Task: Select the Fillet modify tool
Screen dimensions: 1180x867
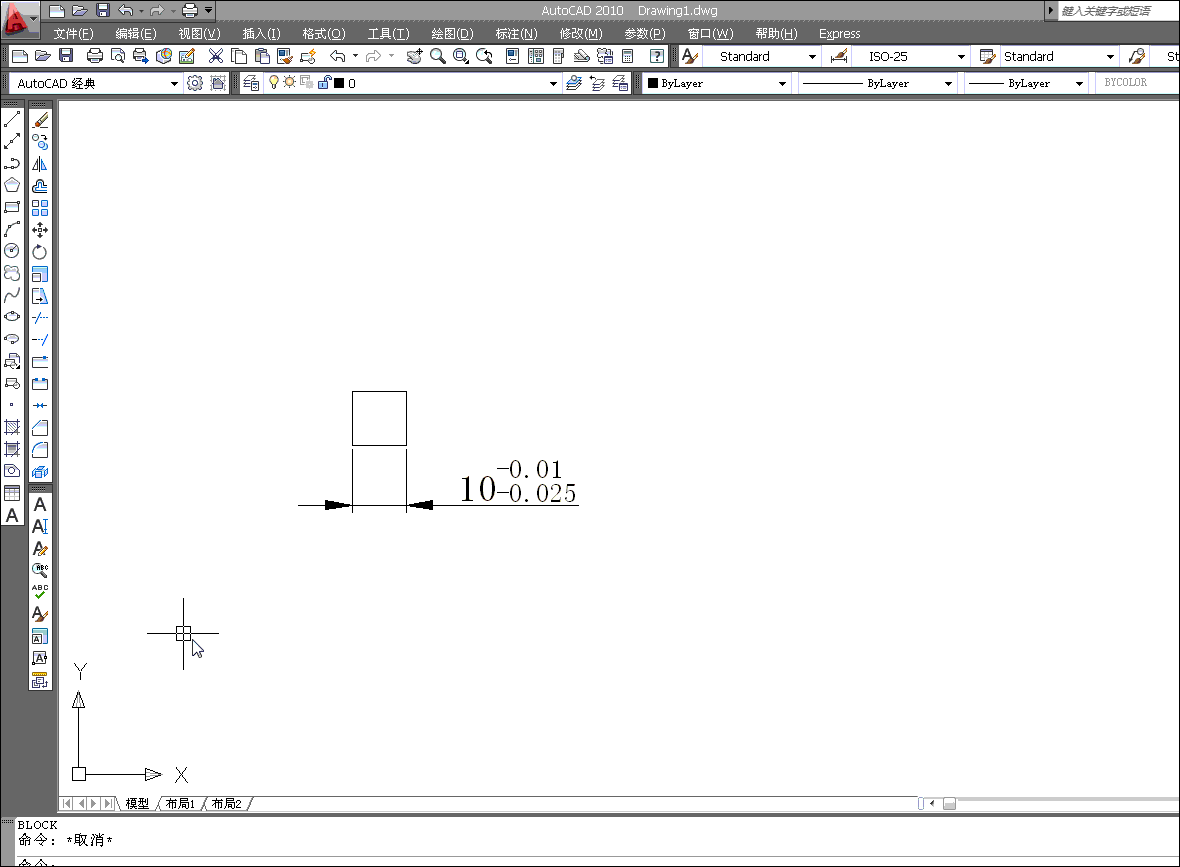Action: click(40, 450)
